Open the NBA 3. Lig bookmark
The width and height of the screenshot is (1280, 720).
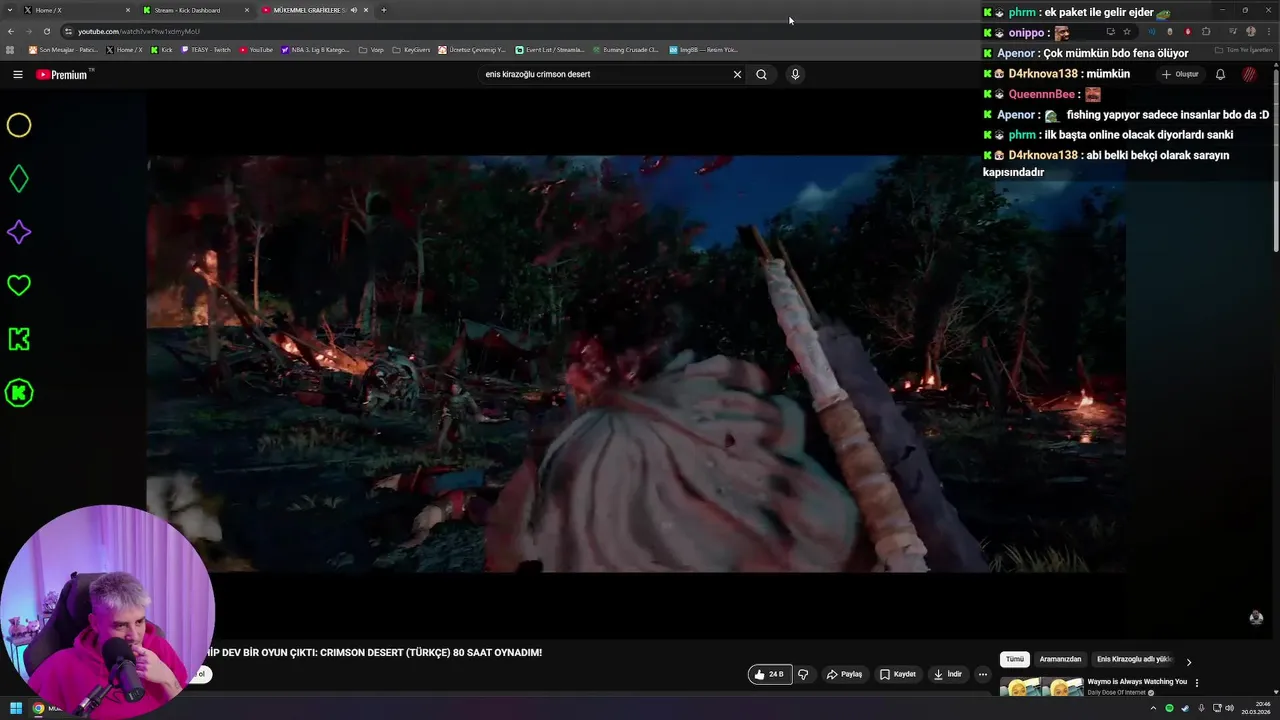315,49
